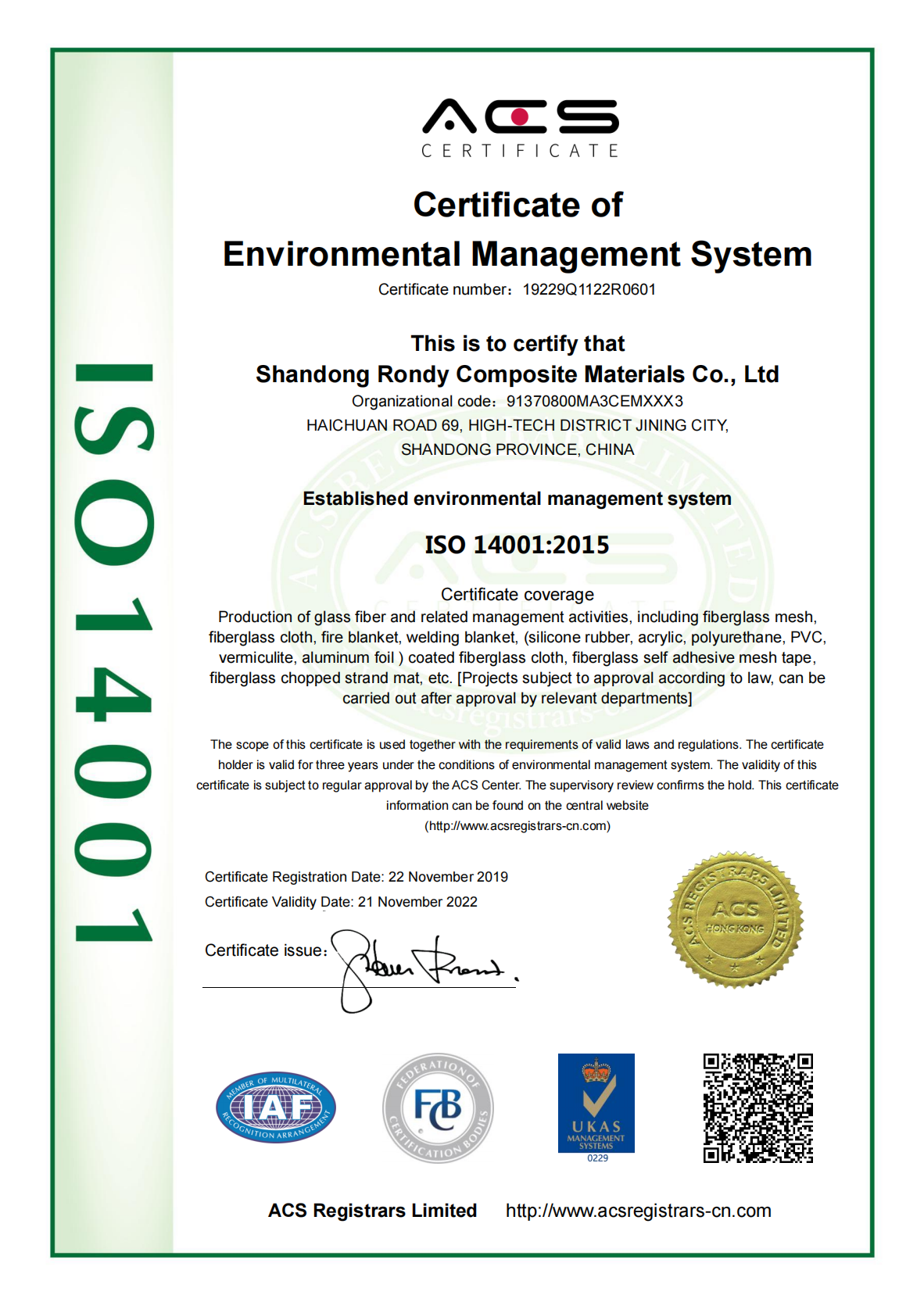Click the IAF multilateral recognition logo
The image size is (924, 1306).
276,1107
